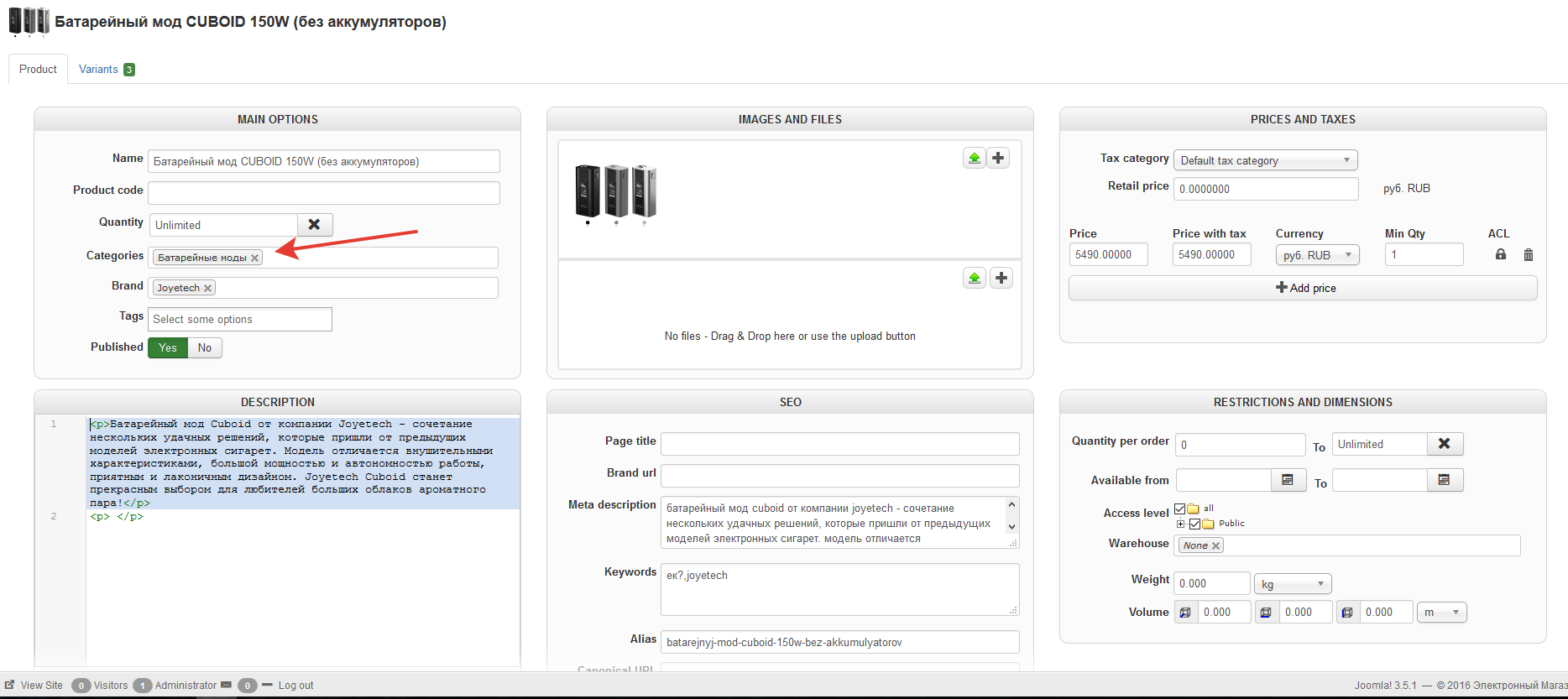The width and height of the screenshot is (1568, 699).
Task: Toggle the 'all' access level checkbox
Action: 1180,509
